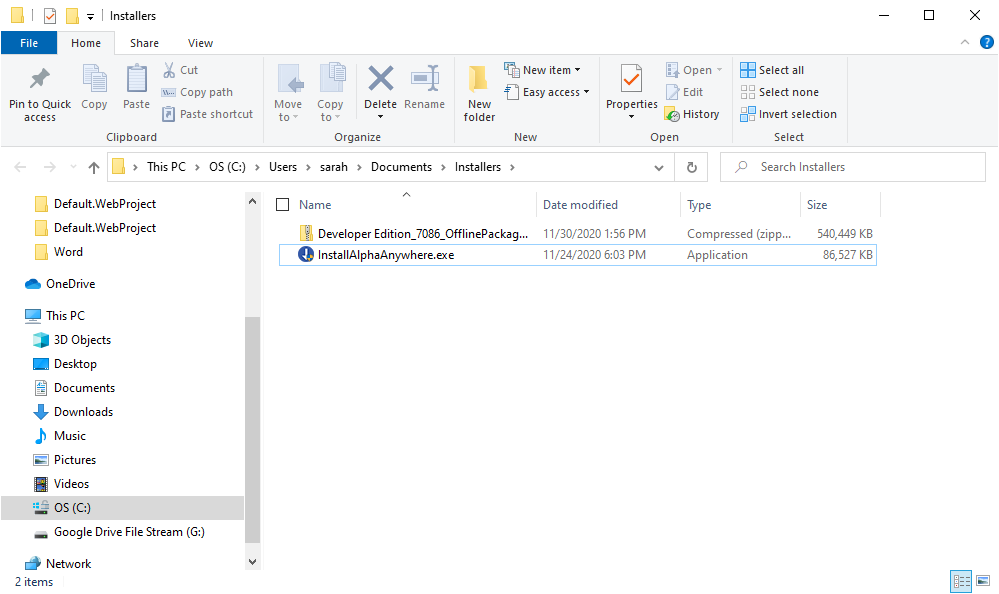Tick the select-all checkbox beside the Name header
The image size is (999, 594).
(x=282, y=205)
